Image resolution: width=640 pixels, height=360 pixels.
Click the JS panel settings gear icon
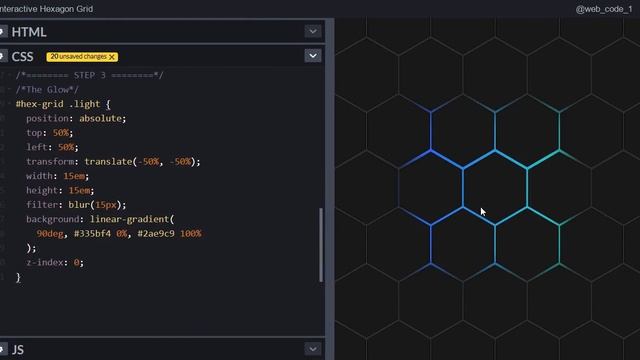pyautogui.click(x=2, y=349)
